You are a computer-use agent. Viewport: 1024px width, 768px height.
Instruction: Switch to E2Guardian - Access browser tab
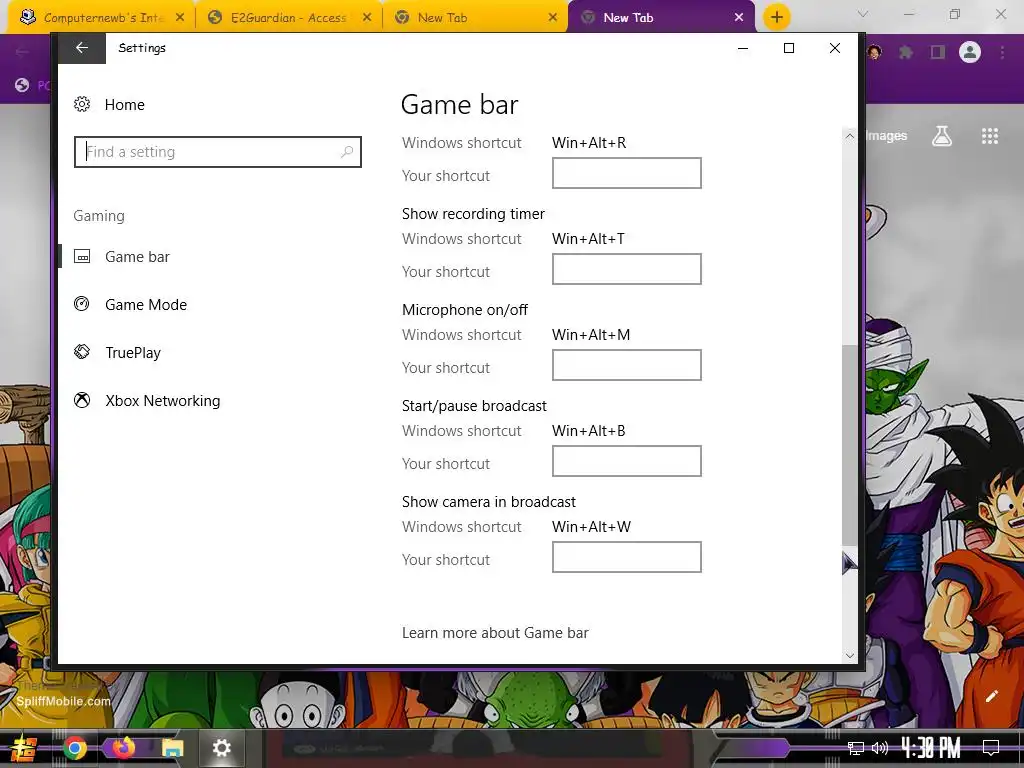pyautogui.click(x=287, y=18)
